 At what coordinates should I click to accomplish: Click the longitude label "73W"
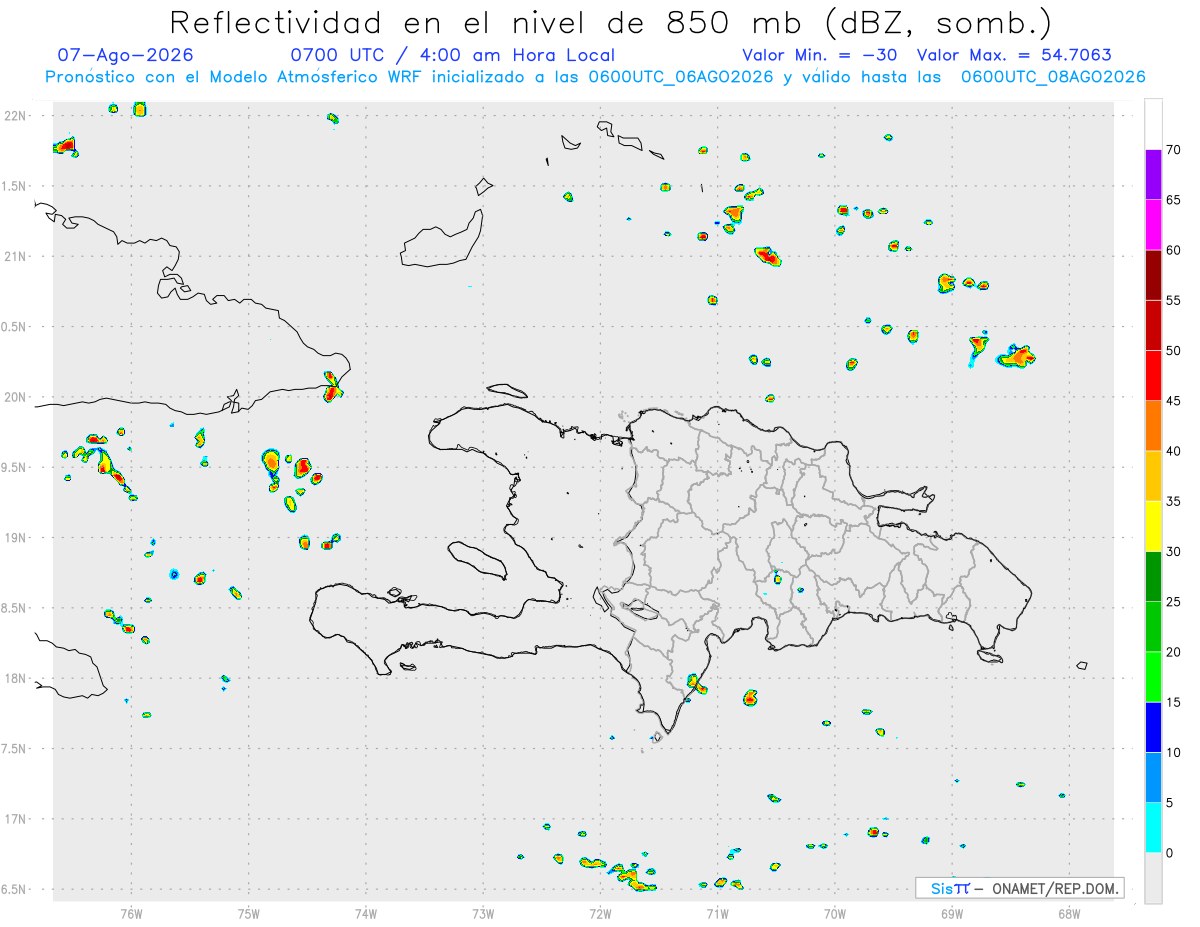[483, 913]
